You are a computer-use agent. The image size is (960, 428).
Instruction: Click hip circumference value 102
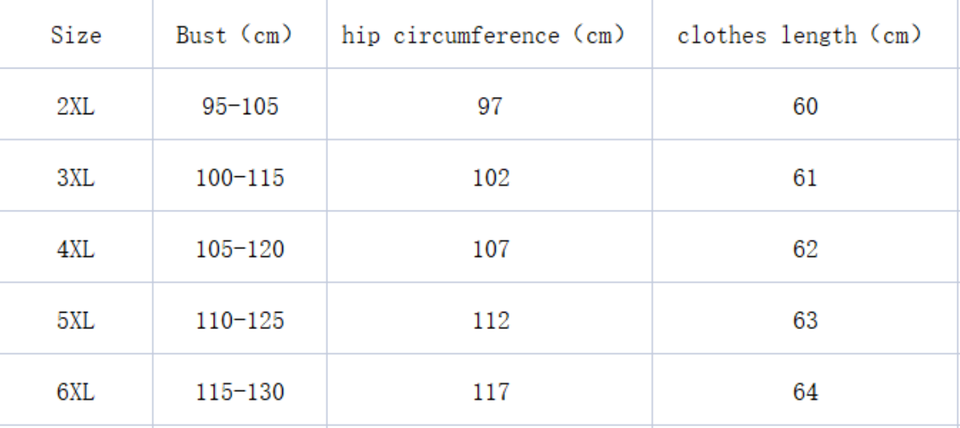(x=489, y=178)
